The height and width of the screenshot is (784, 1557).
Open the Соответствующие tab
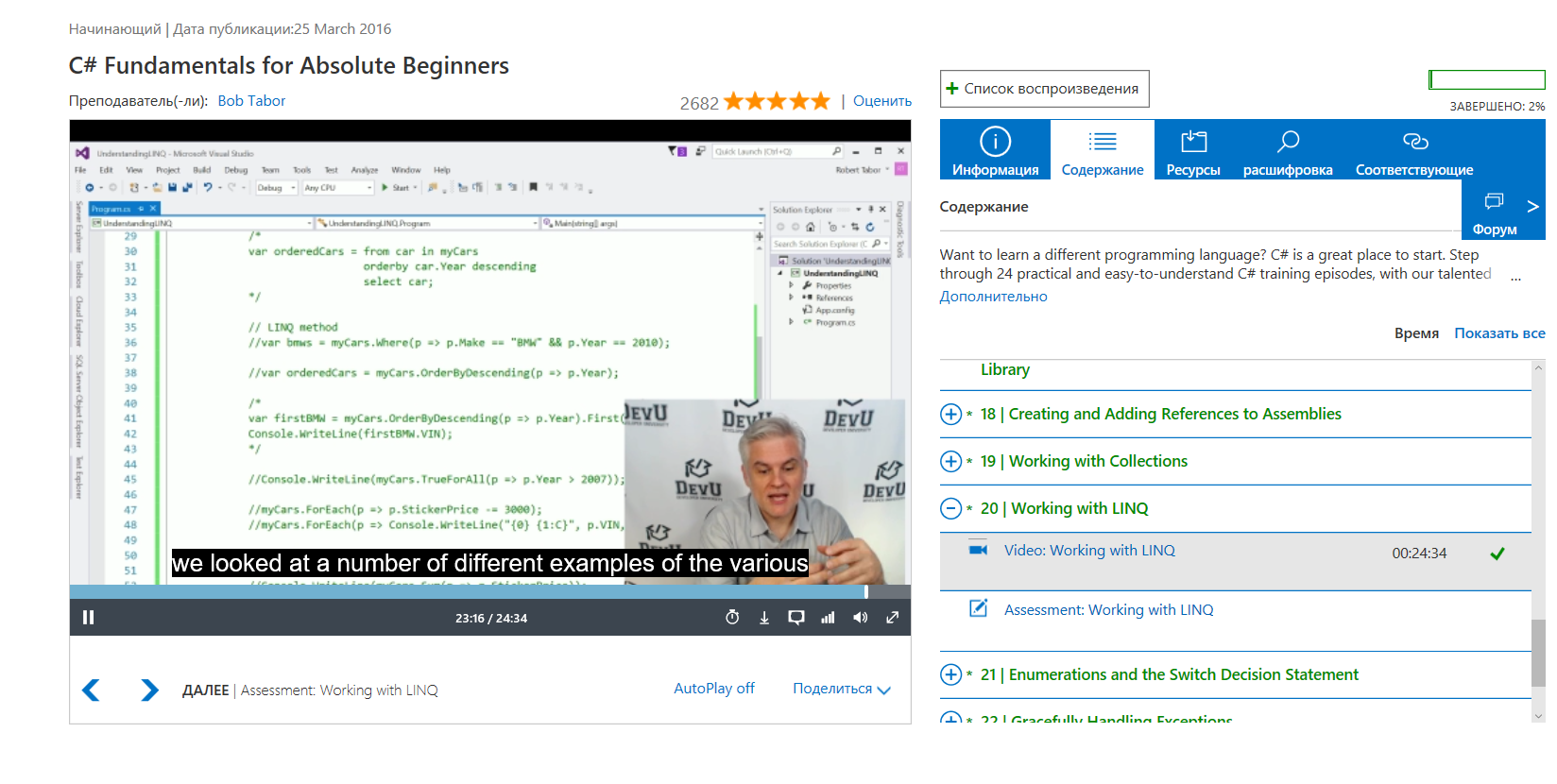click(x=1414, y=150)
